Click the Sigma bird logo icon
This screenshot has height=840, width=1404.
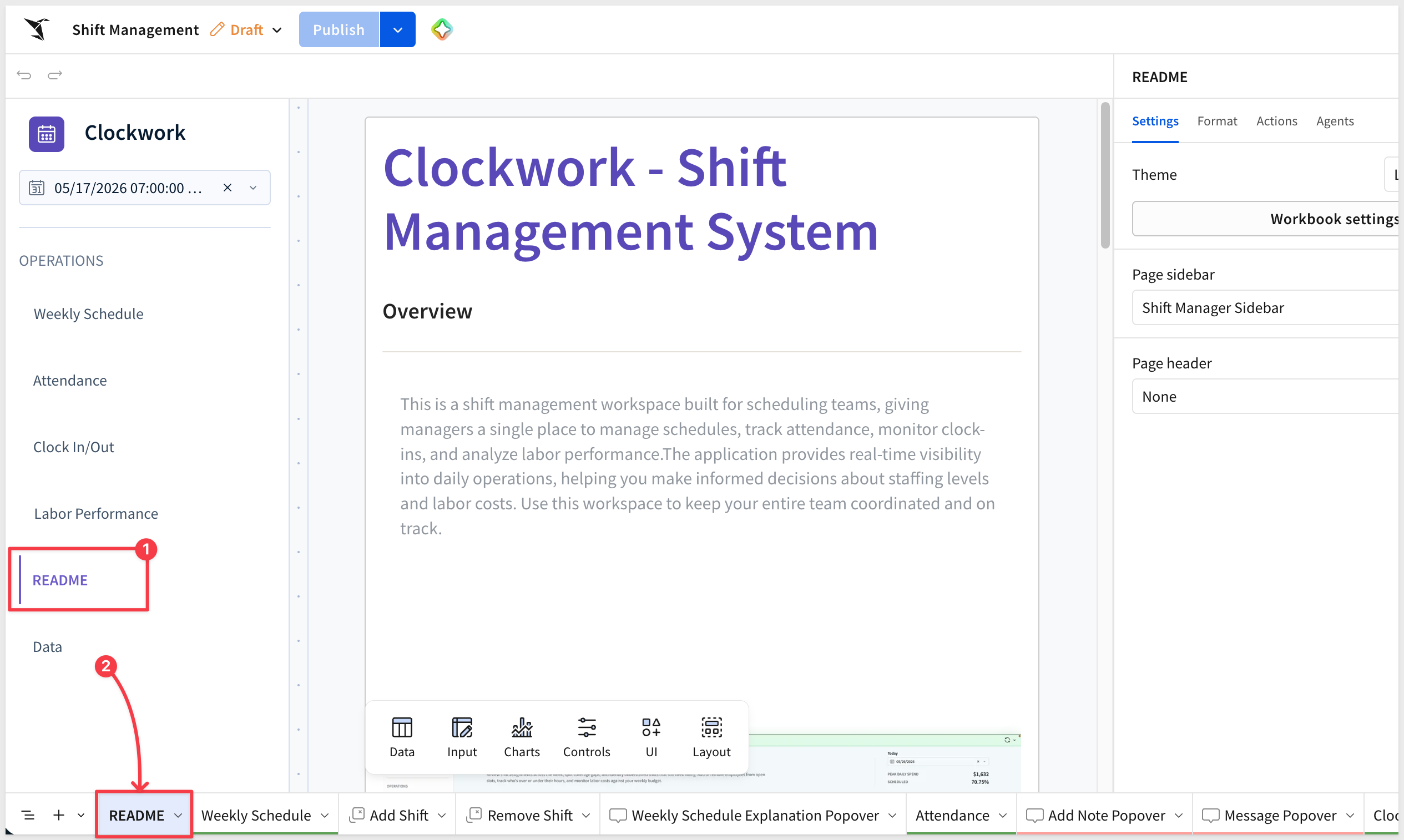click(37, 29)
